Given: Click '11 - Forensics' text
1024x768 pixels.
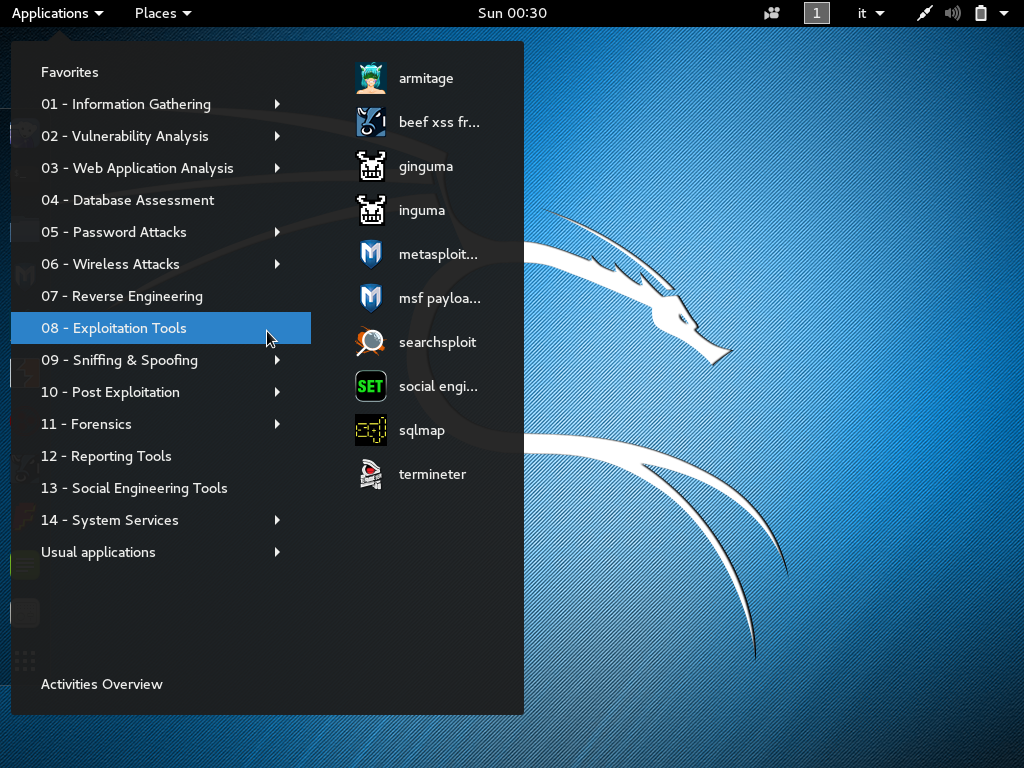Looking at the screenshot, I should (86, 424).
